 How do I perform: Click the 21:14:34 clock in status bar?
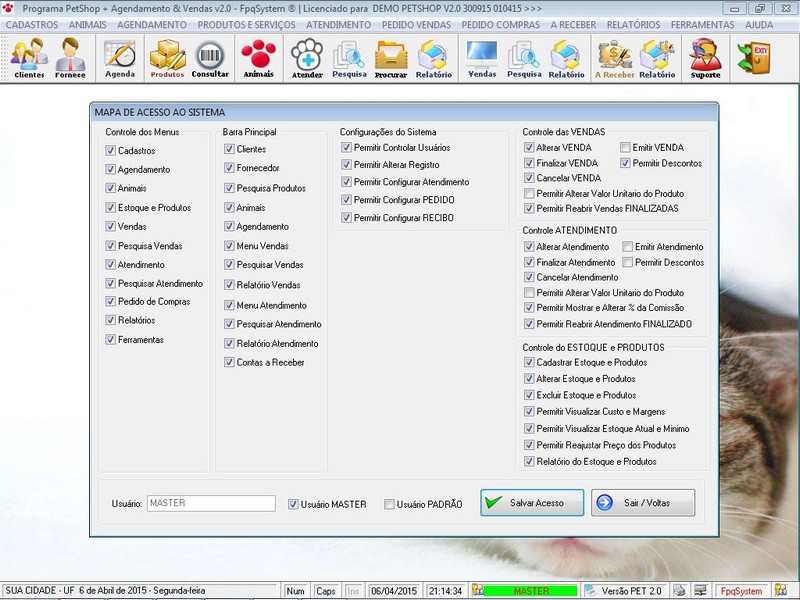tap(445, 591)
